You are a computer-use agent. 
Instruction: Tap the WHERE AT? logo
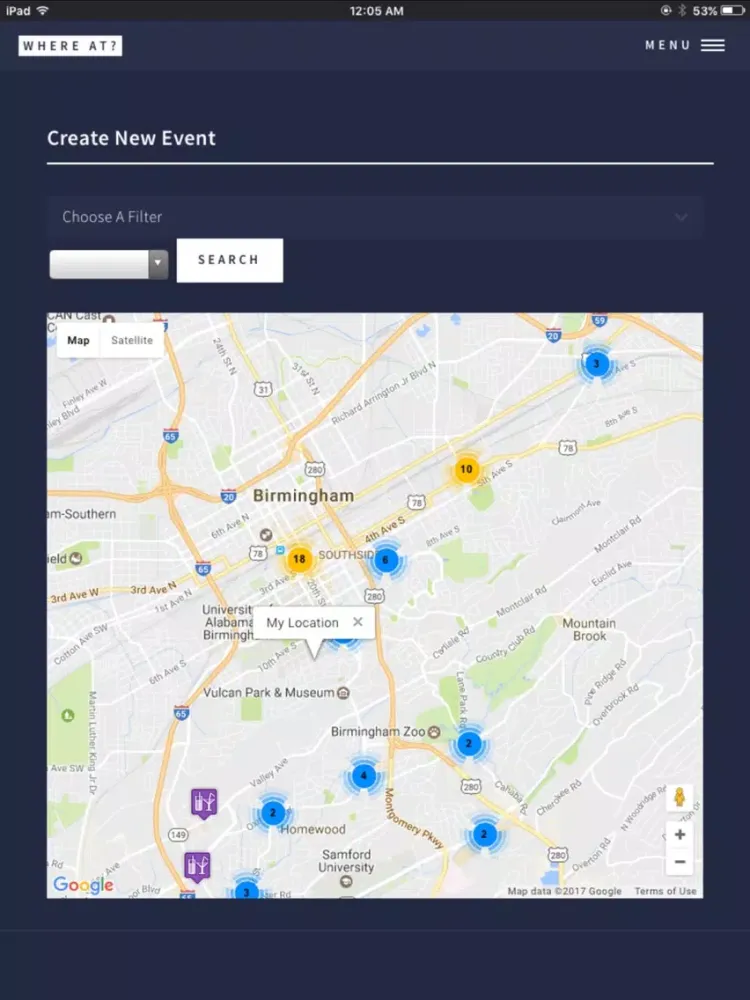click(70, 46)
